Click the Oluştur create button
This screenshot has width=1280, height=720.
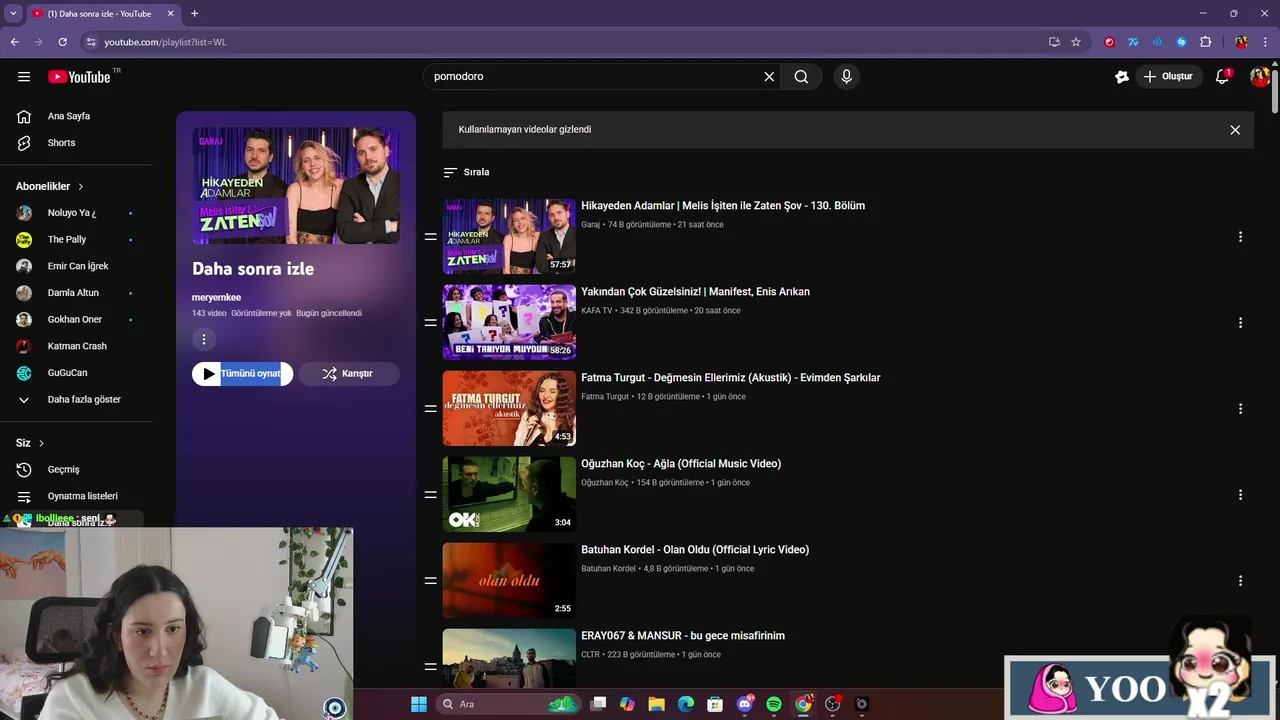[x=1168, y=77]
